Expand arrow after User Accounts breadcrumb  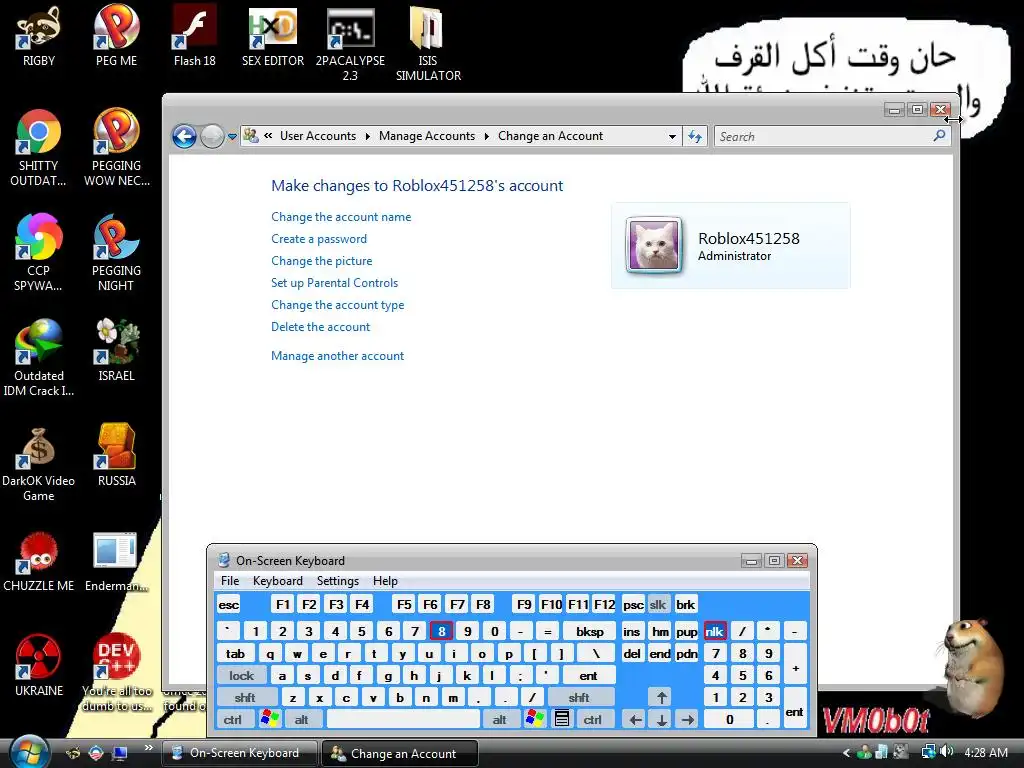pyautogui.click(x=368, y=136)
